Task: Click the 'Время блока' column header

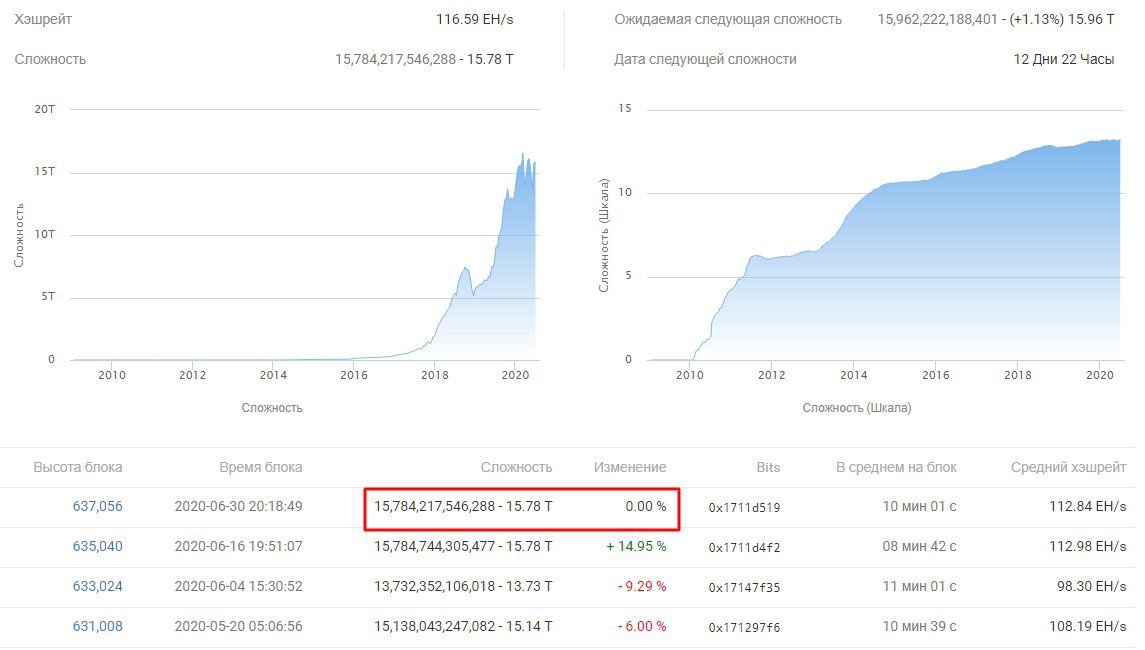Action: coord(261,467)
